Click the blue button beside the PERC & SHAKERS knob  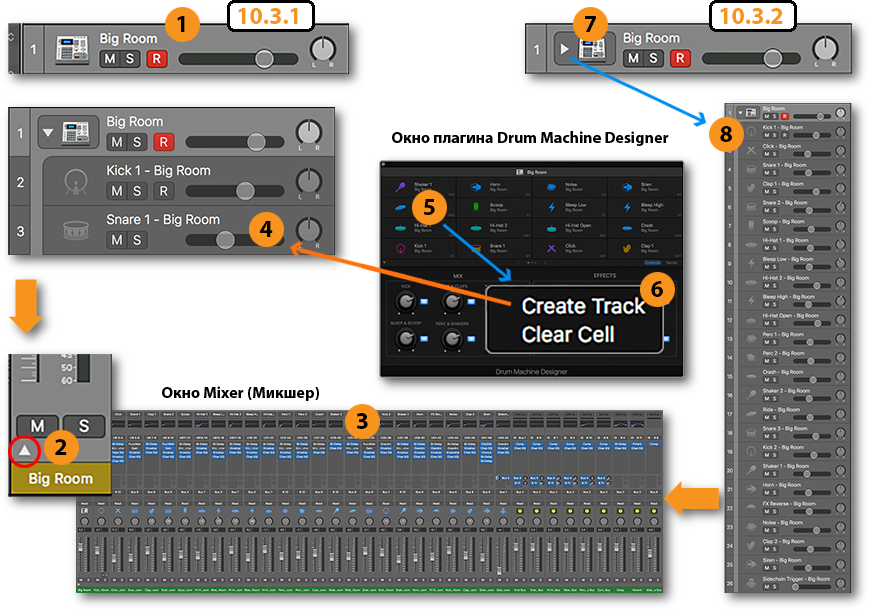471,338
